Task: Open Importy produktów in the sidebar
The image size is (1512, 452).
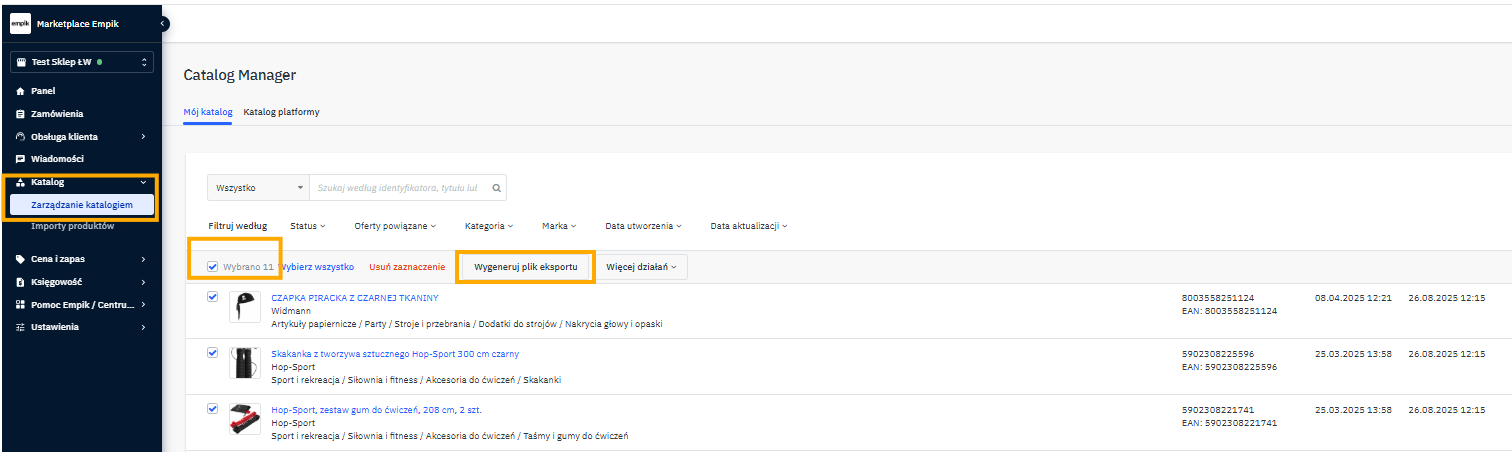Action: click(72, 226)
